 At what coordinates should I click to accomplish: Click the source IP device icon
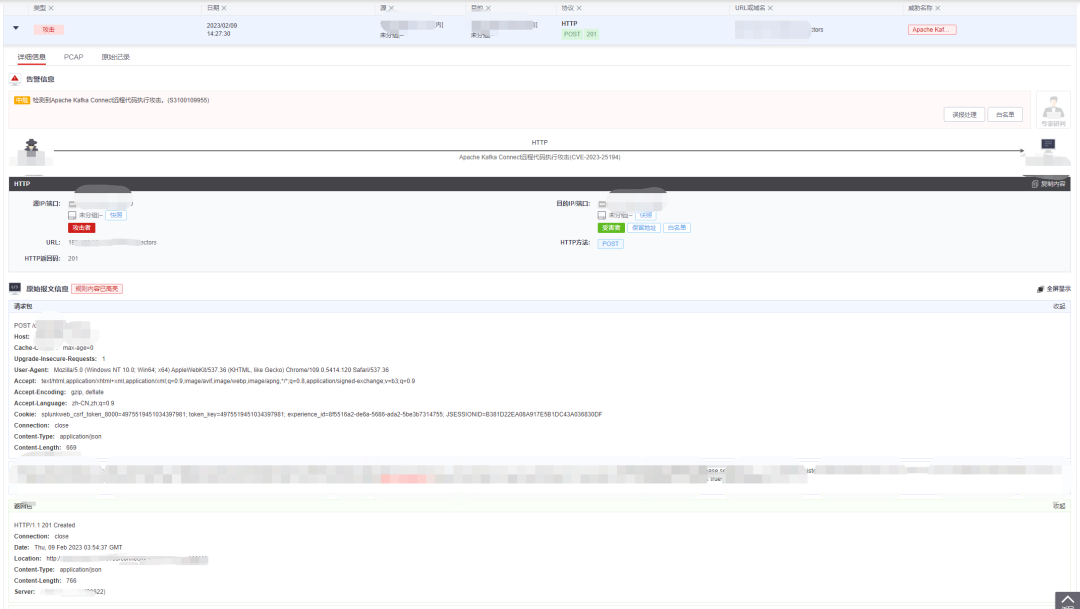pos(72,205)
